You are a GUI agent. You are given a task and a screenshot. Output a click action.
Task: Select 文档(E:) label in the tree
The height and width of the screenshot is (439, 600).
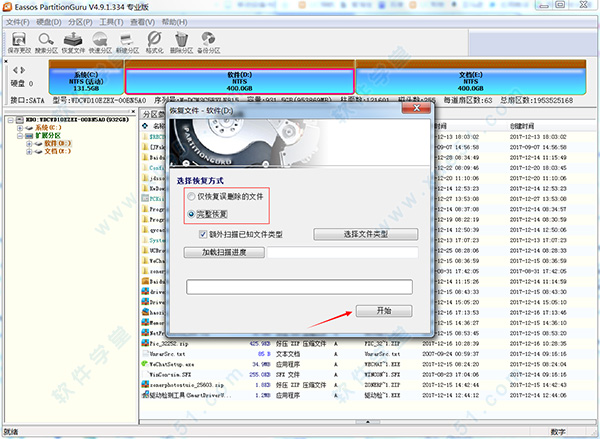pyautogui.click(x=57, y=152)
